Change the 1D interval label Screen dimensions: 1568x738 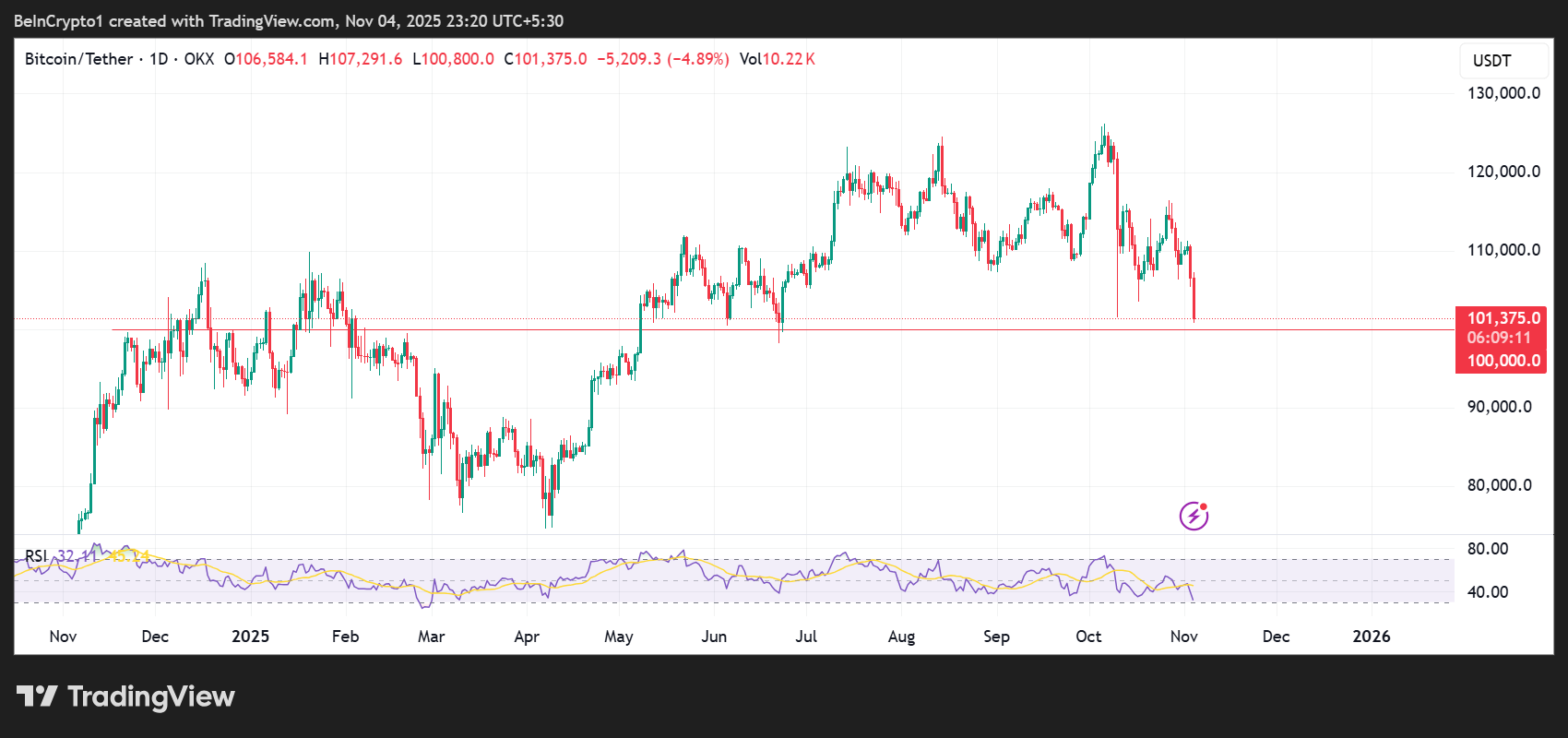point(159,59)
